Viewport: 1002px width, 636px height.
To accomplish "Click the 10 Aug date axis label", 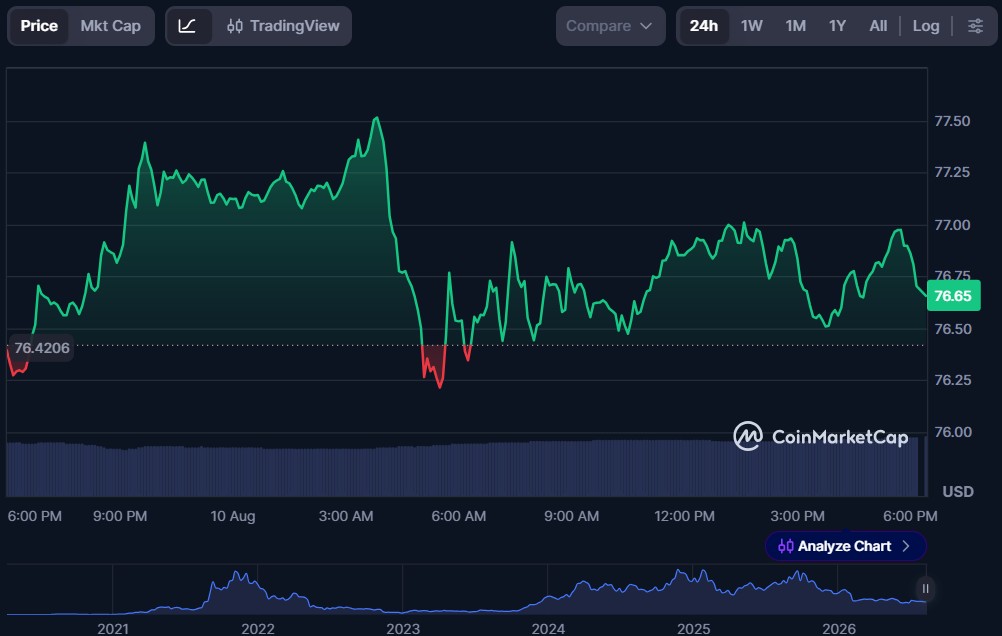I will point(233,516).
